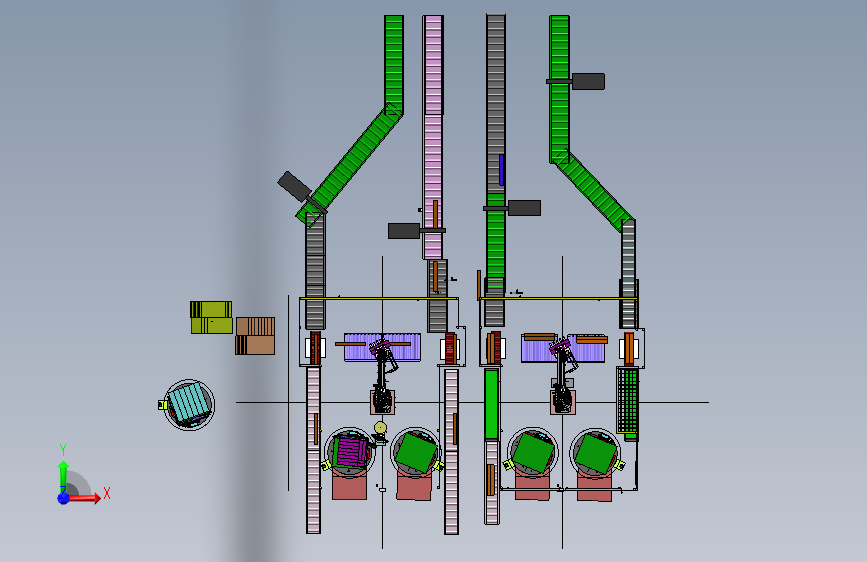Select dark motor on left diagonal green conveyor
Screen dimensions: 867x562
pos(294,186)
